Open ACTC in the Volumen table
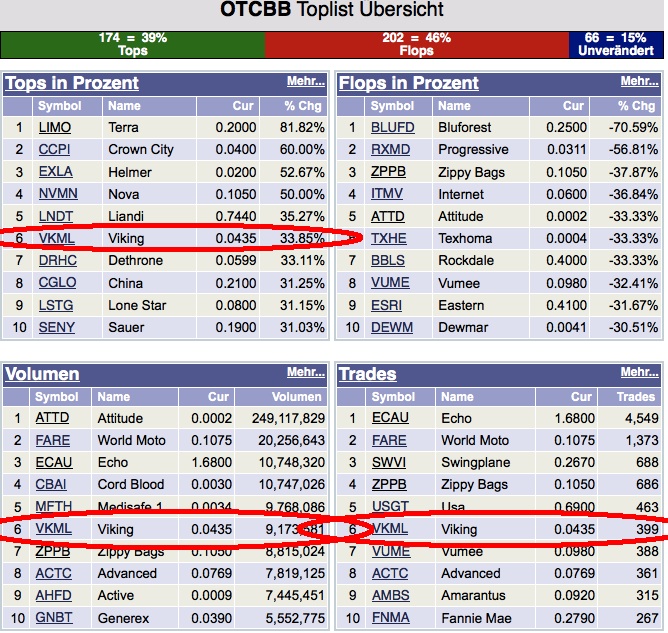Screen dimensions: 668x633 pyautogui.click(x=53, y=573)
